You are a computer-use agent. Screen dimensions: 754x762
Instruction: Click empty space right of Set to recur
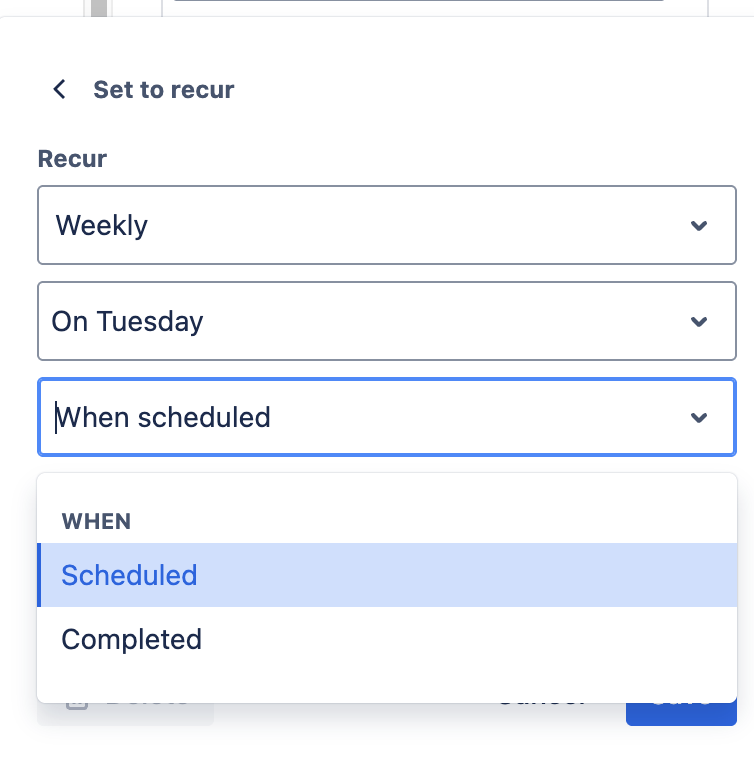pyautogui.click(x=480, y=90)
